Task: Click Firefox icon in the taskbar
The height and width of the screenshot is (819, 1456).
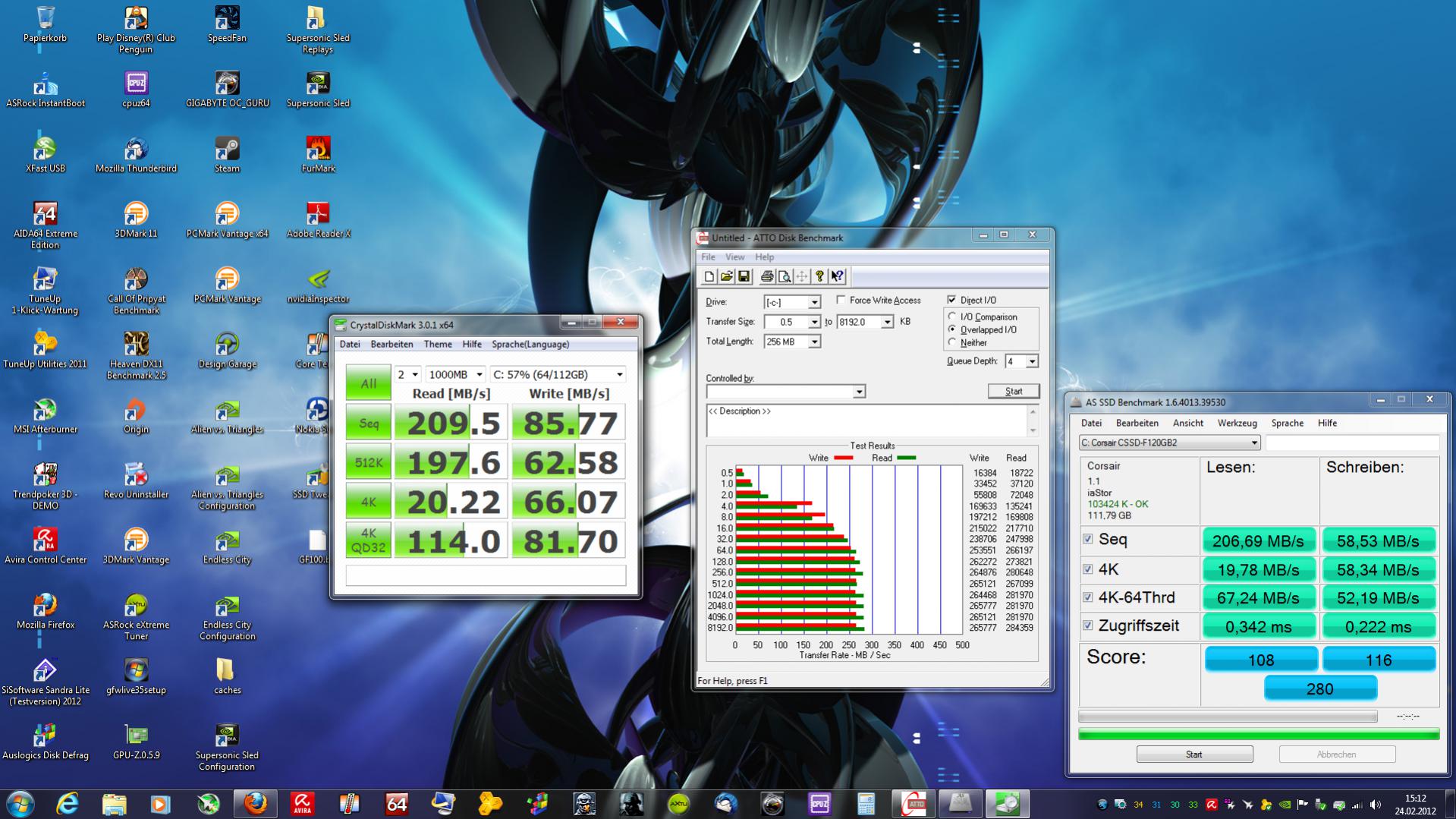Action: click(x=256, y=803)
